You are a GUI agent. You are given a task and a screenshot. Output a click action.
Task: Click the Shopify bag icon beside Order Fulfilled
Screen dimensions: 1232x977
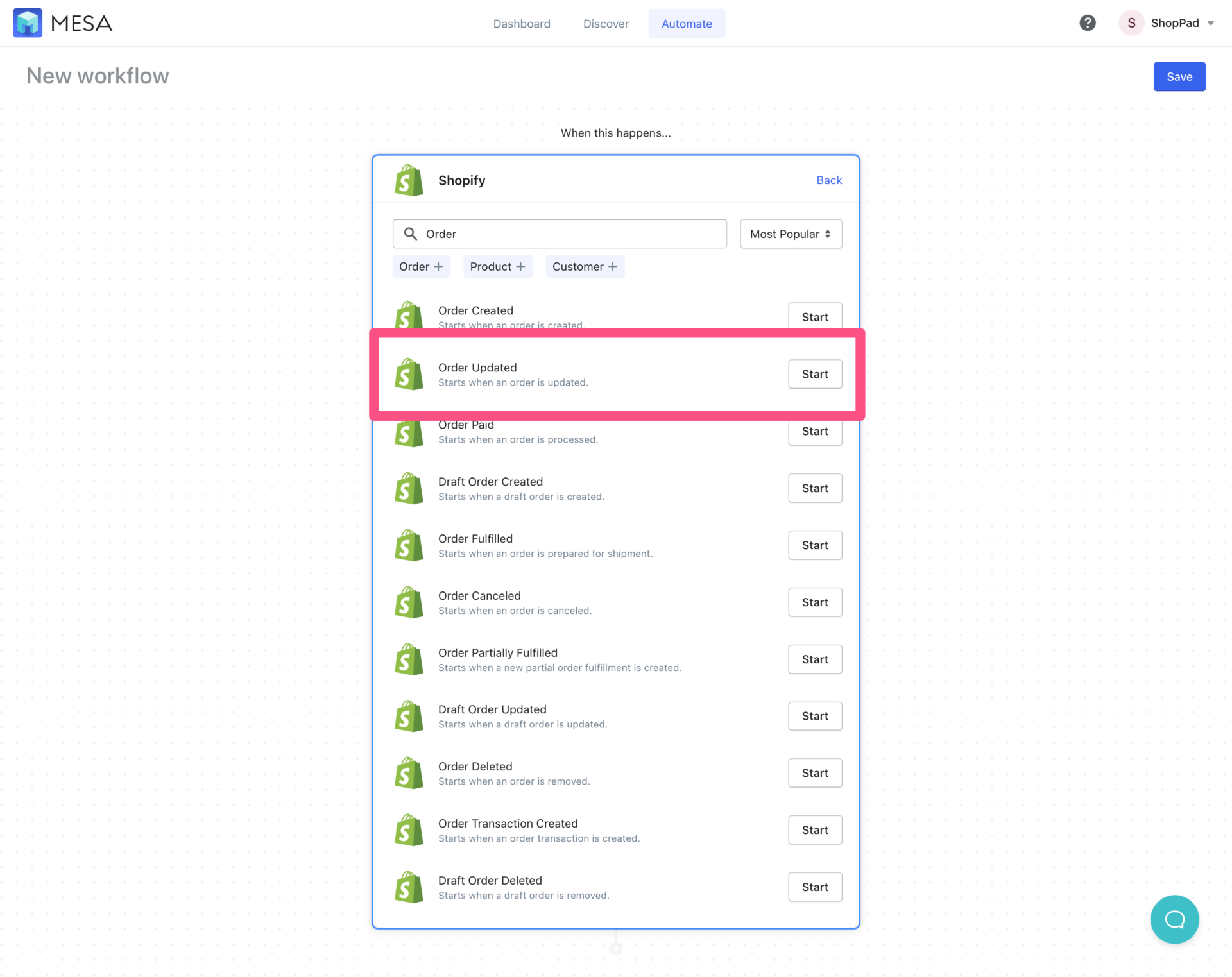click(x=409, y=545)
